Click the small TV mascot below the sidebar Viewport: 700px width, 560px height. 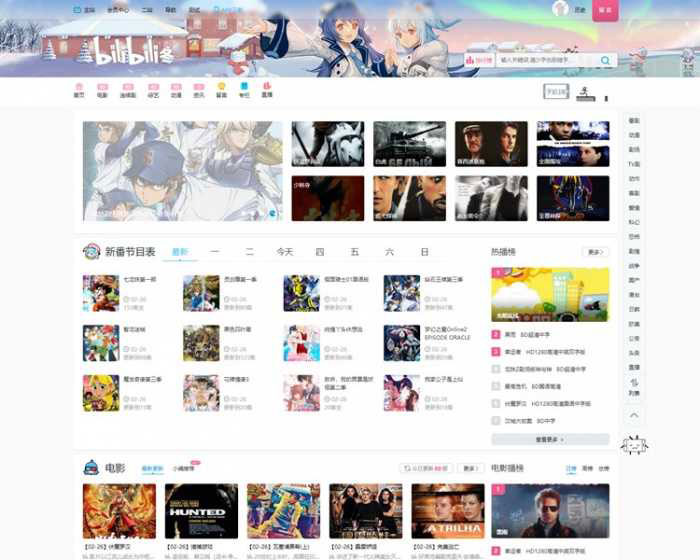(x=634, y=445)
